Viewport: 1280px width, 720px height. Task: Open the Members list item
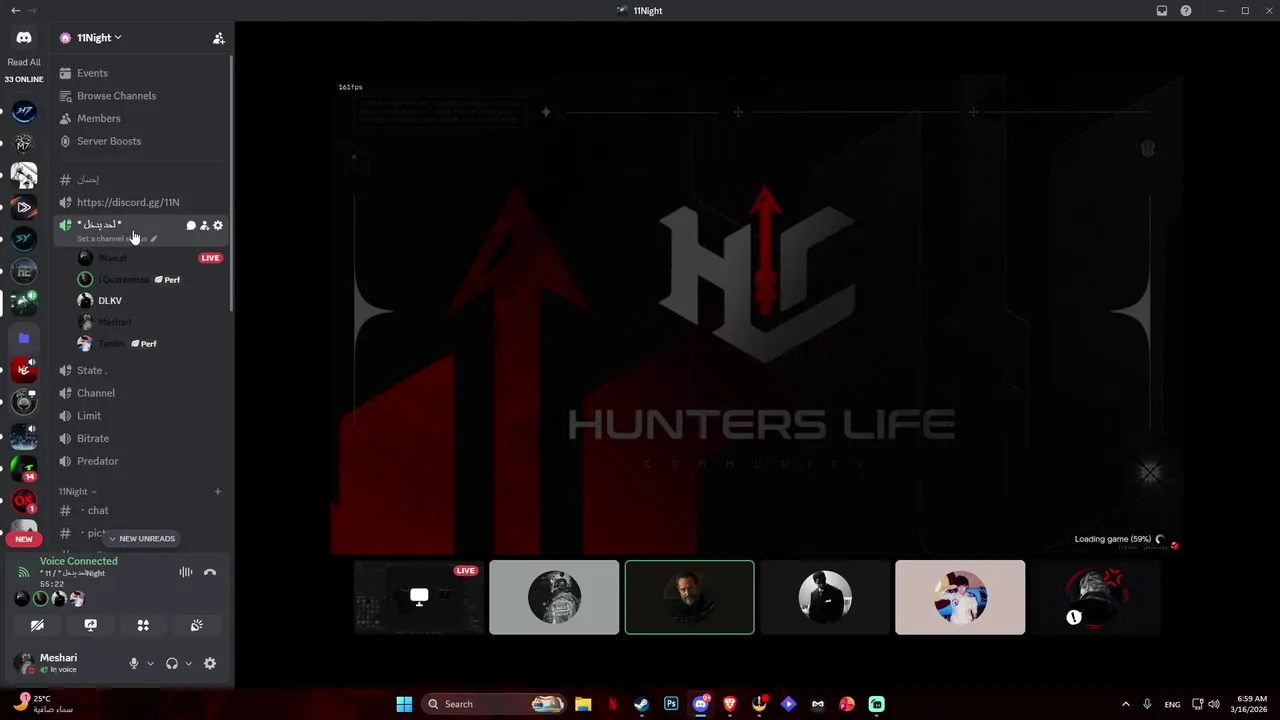point(143,118)
